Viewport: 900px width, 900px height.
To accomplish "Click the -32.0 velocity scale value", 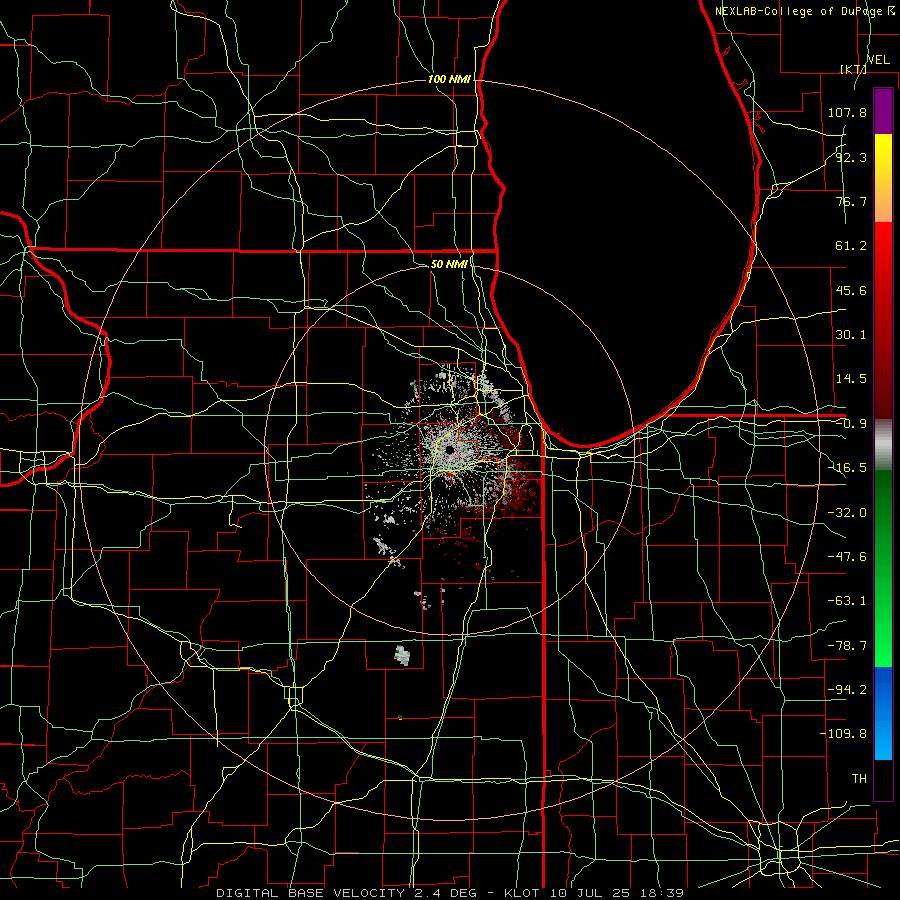I will 847,513.
